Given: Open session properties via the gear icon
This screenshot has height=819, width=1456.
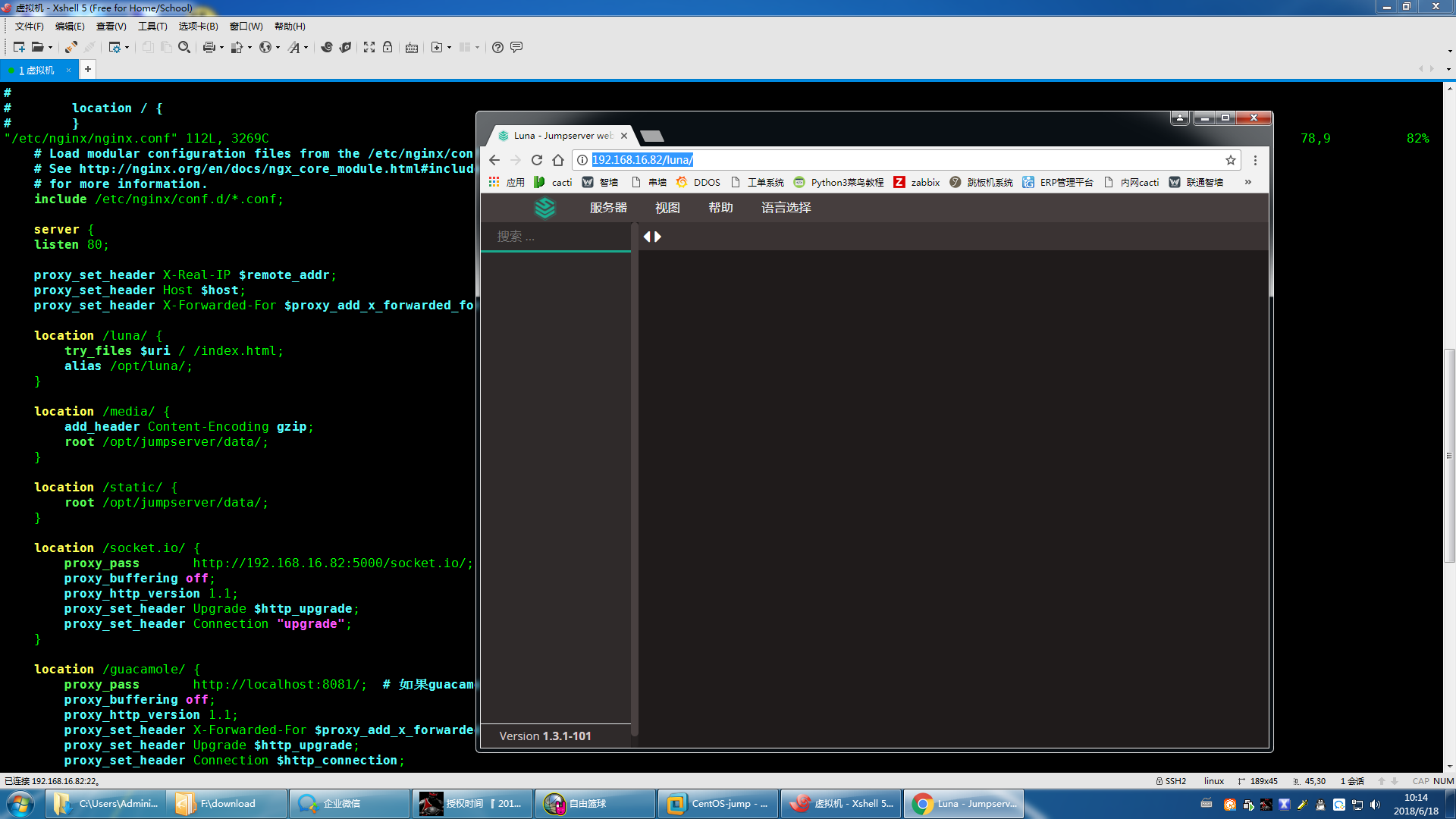Looking at the screenshot, I should pos(115,47).
